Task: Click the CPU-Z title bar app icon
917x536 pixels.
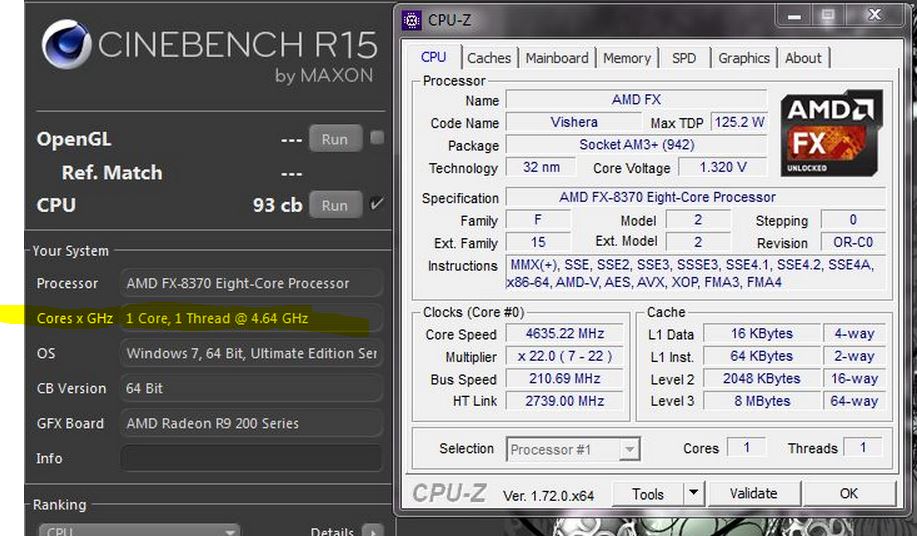Action: (412, 20)
